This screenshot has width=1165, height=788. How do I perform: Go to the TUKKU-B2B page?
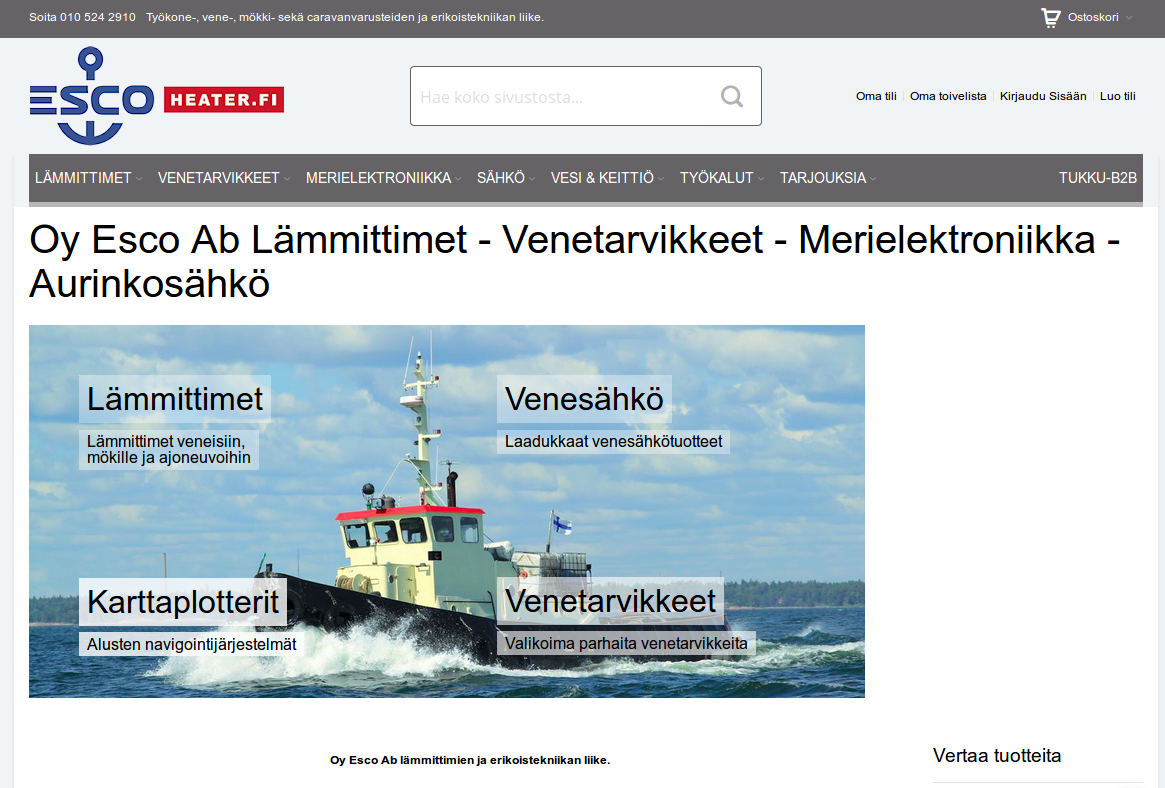1097,178
